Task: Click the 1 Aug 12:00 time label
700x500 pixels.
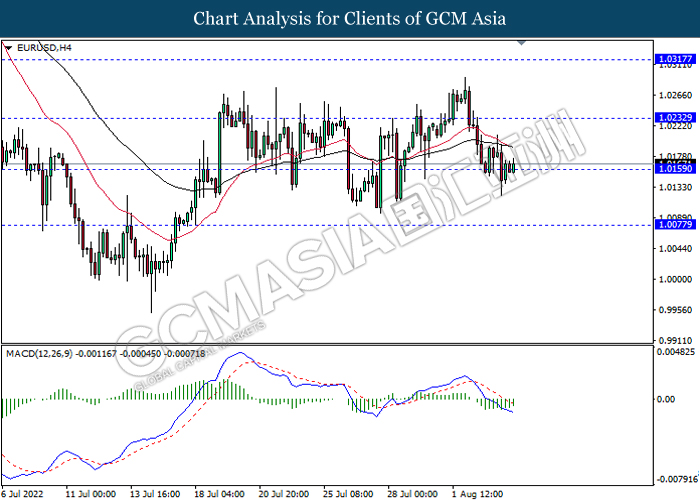Action: coord(477,494)
